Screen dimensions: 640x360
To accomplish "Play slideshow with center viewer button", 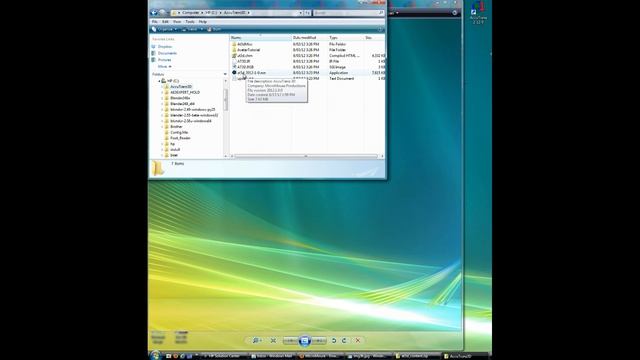I will pyautogui.click(x=304, y=340).
